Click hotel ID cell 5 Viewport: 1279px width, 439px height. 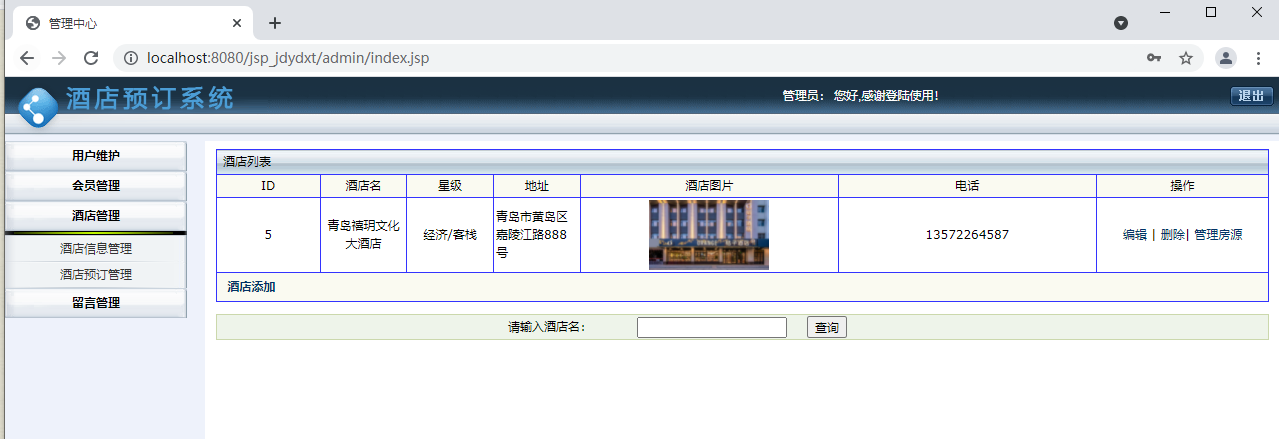[x=268, y=235]
